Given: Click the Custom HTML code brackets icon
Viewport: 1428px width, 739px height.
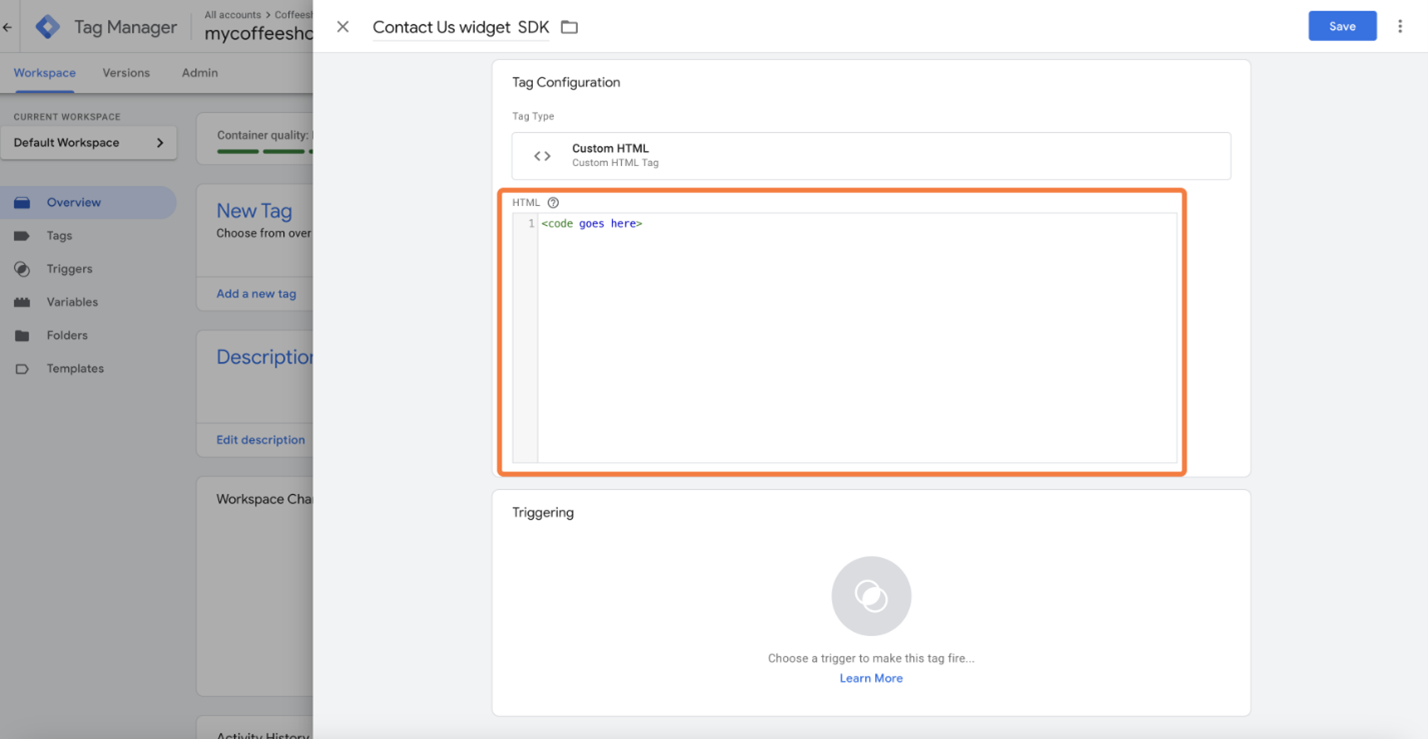Looking at the screenshot, I should [542, 156].
